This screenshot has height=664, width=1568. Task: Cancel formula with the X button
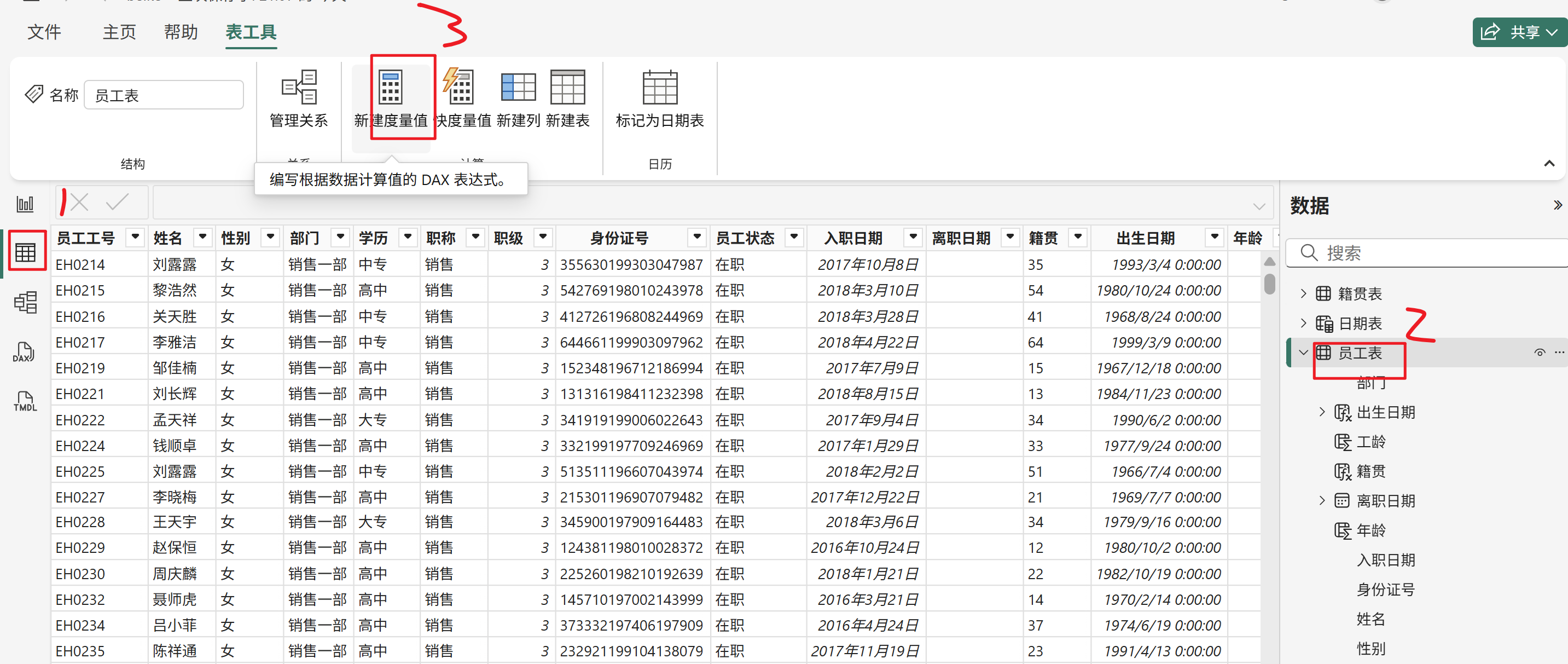coord(80,201)
